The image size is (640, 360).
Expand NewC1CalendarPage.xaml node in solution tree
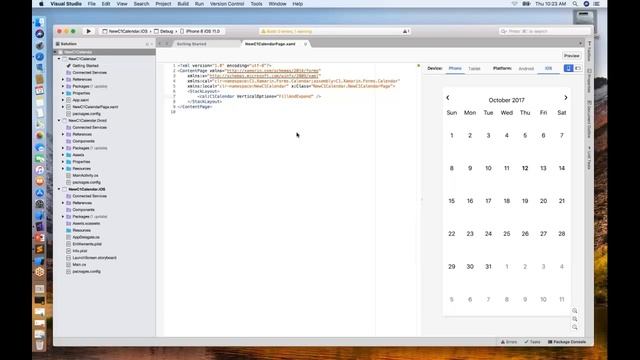[63, 107]
